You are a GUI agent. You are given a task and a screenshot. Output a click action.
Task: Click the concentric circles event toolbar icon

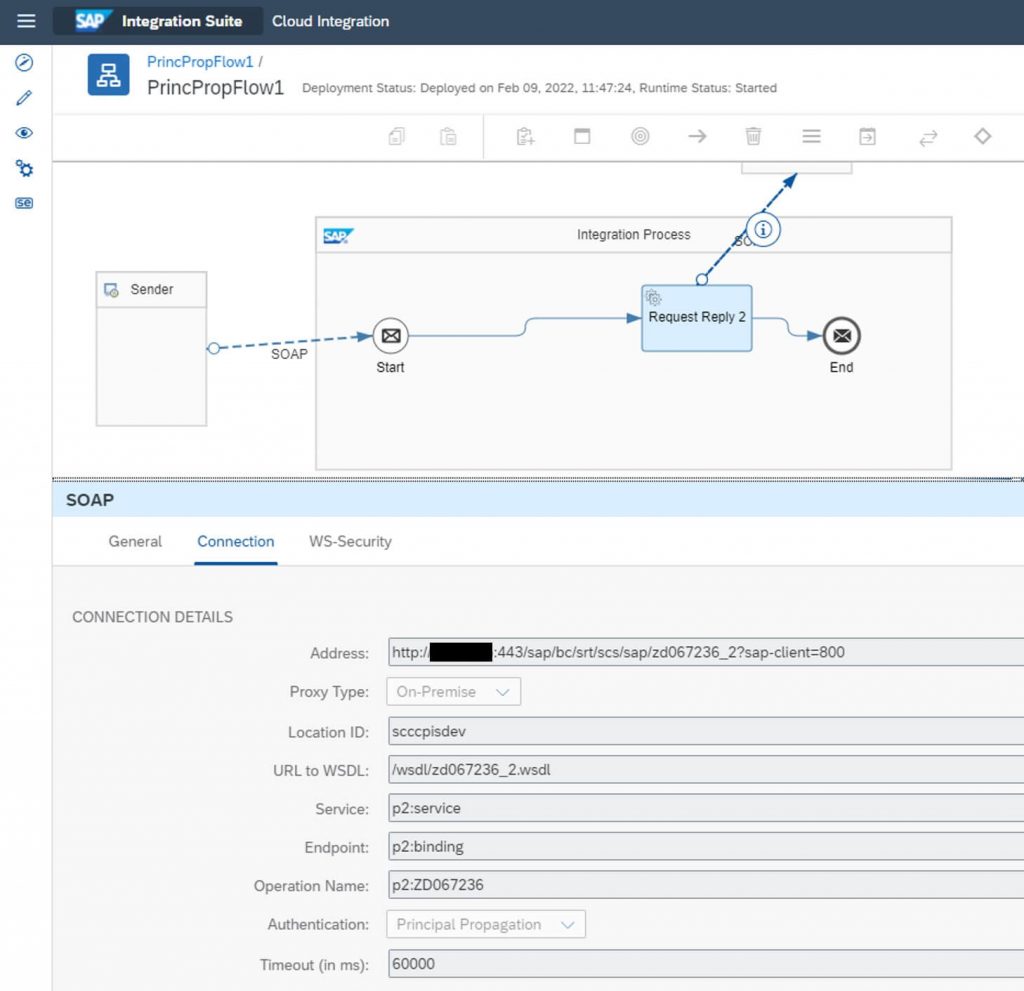pyautogui.click(x=640, y=137)
